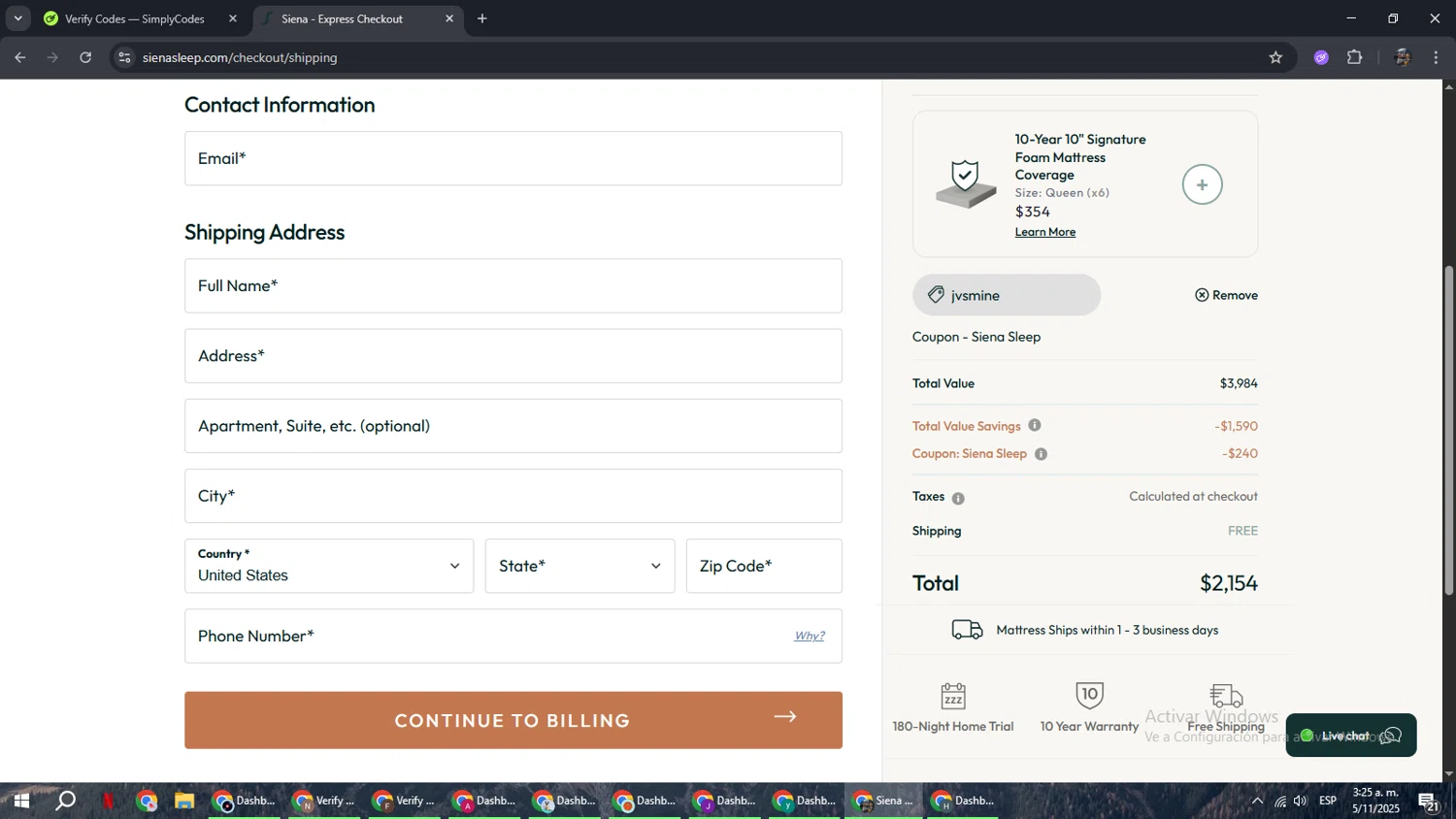Viewport: 1456px width, 819px height.
Task: Remove the jvsmine coupon
Action: coord(1226,295)
